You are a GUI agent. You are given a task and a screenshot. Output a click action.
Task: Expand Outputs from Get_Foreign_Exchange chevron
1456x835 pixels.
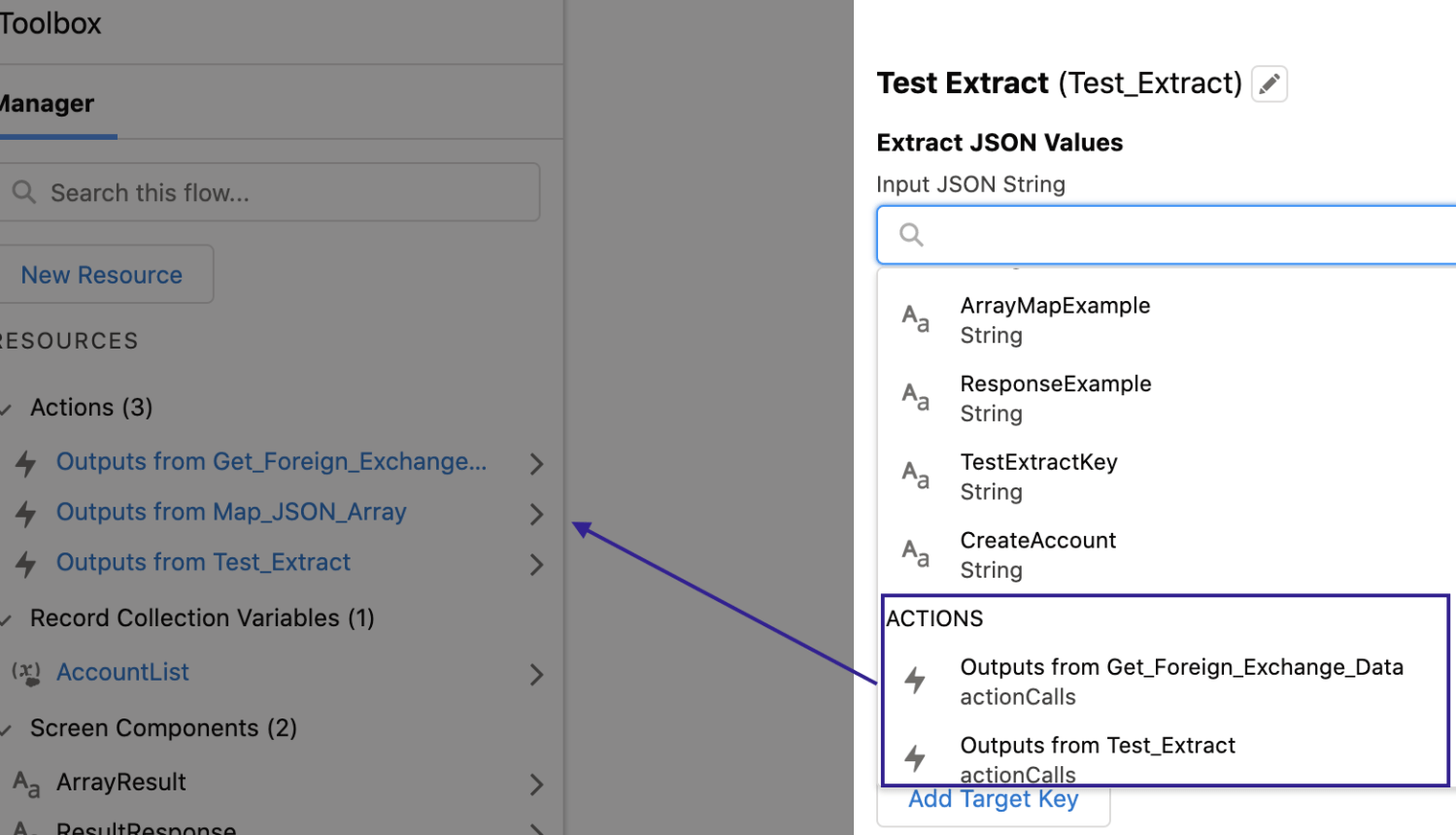click(x=535, y=464)
